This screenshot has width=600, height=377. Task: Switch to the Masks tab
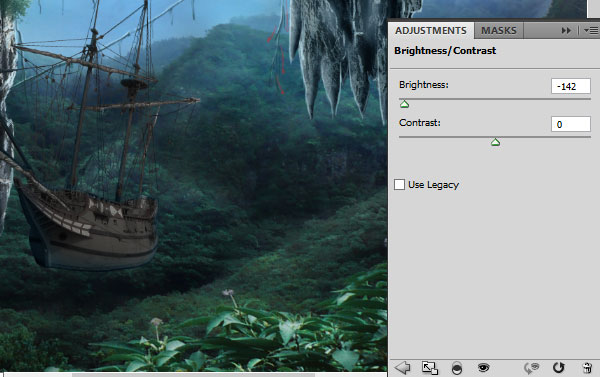pos(499,30)
